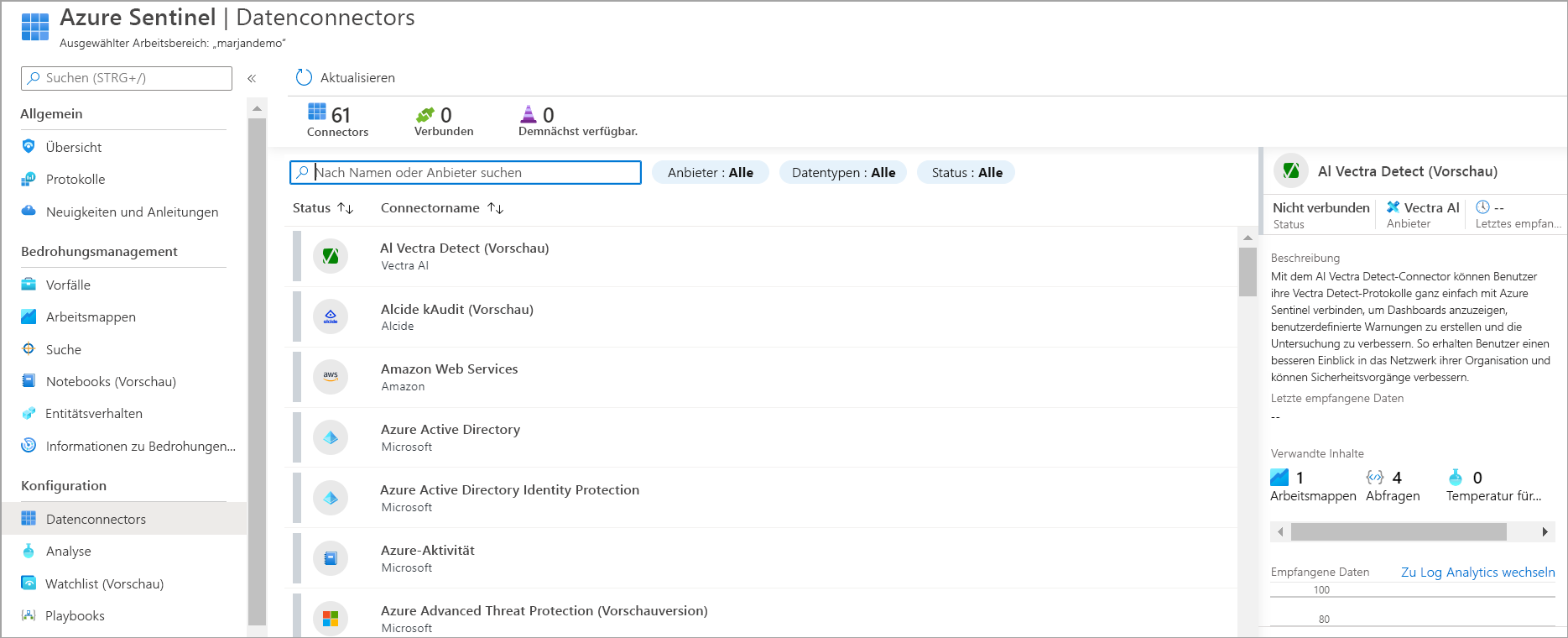
Task: Click the Suchen (STRG+/) search field
Action: click(127, 78)
